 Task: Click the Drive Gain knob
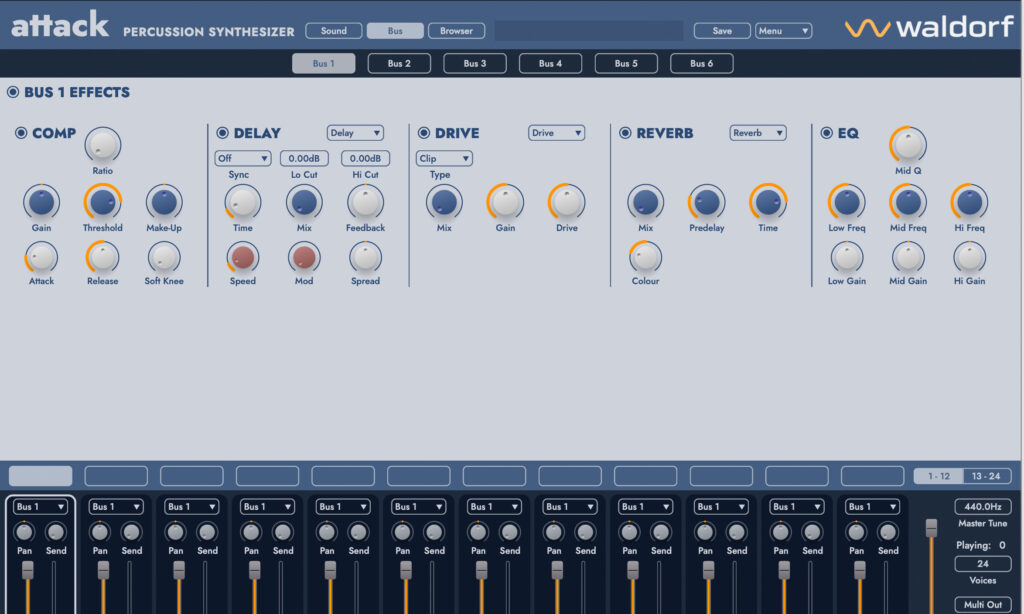505,203
